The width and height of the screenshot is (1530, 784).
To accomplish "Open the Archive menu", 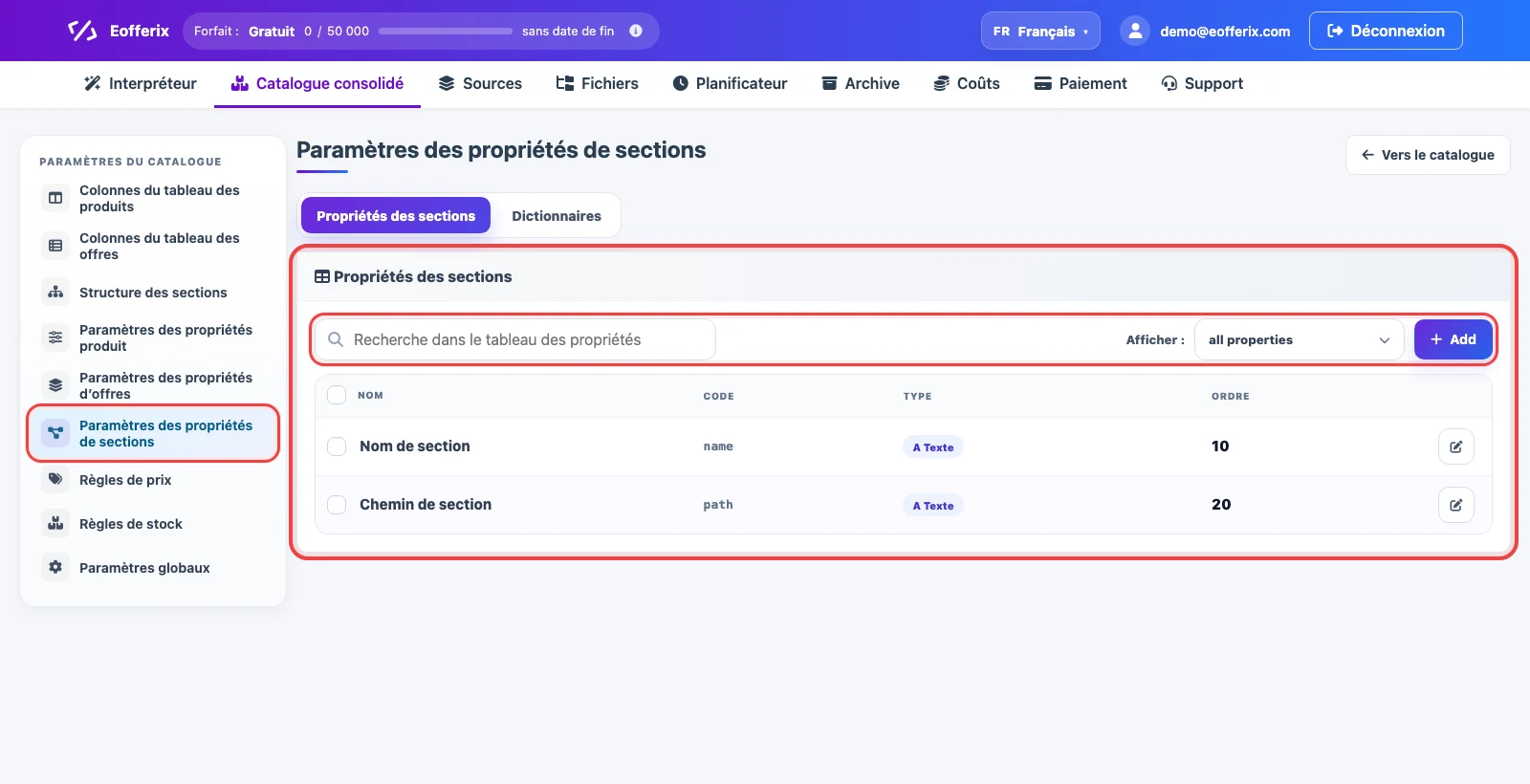I will [x=861, y=83].
